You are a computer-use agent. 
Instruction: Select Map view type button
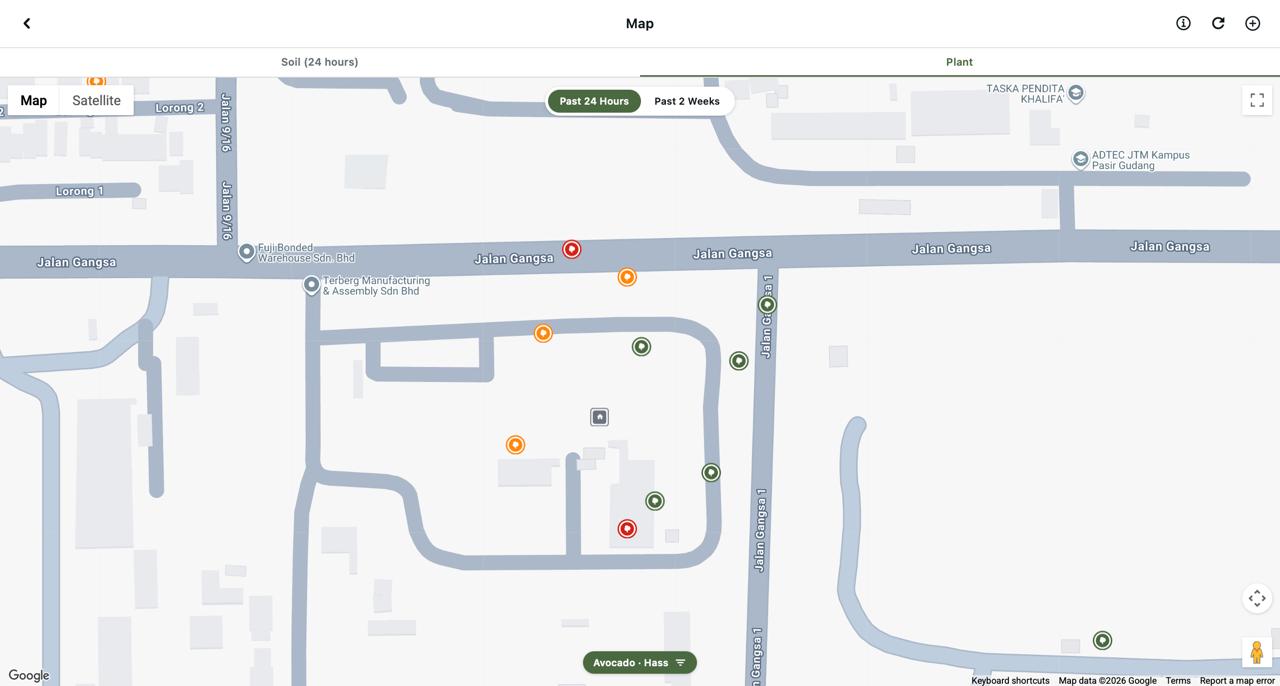[34, 100]
